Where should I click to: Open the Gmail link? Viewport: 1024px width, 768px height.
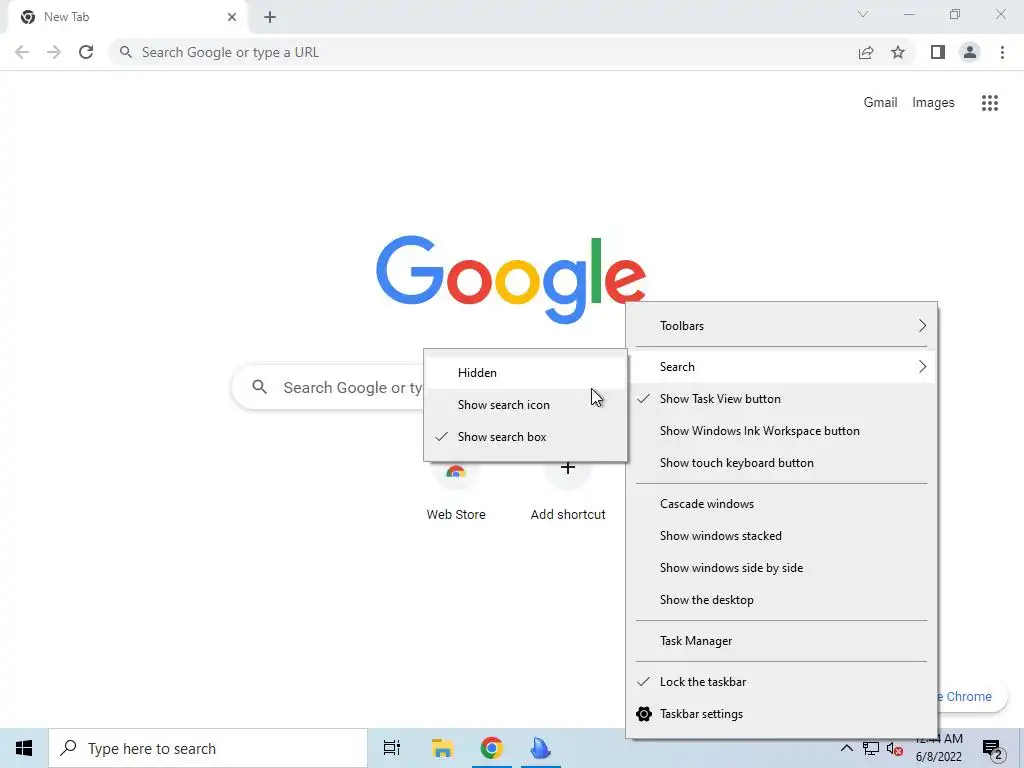(880, 103)
